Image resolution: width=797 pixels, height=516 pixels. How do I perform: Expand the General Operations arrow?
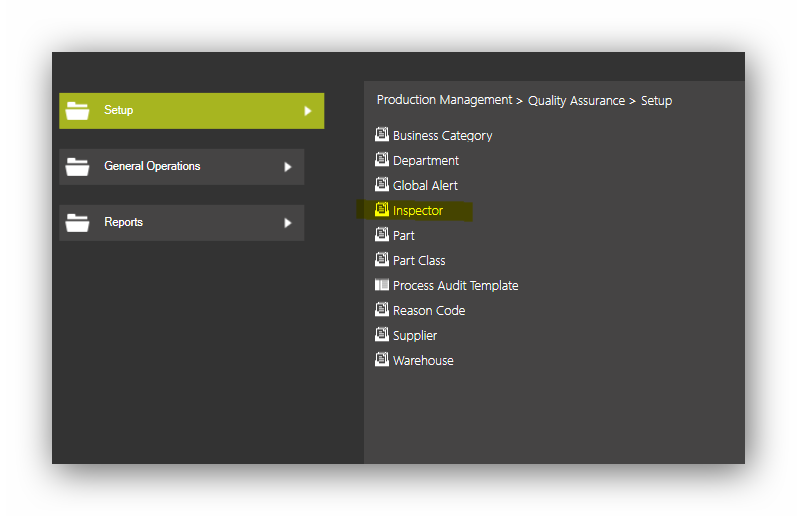tap(288, 167)
